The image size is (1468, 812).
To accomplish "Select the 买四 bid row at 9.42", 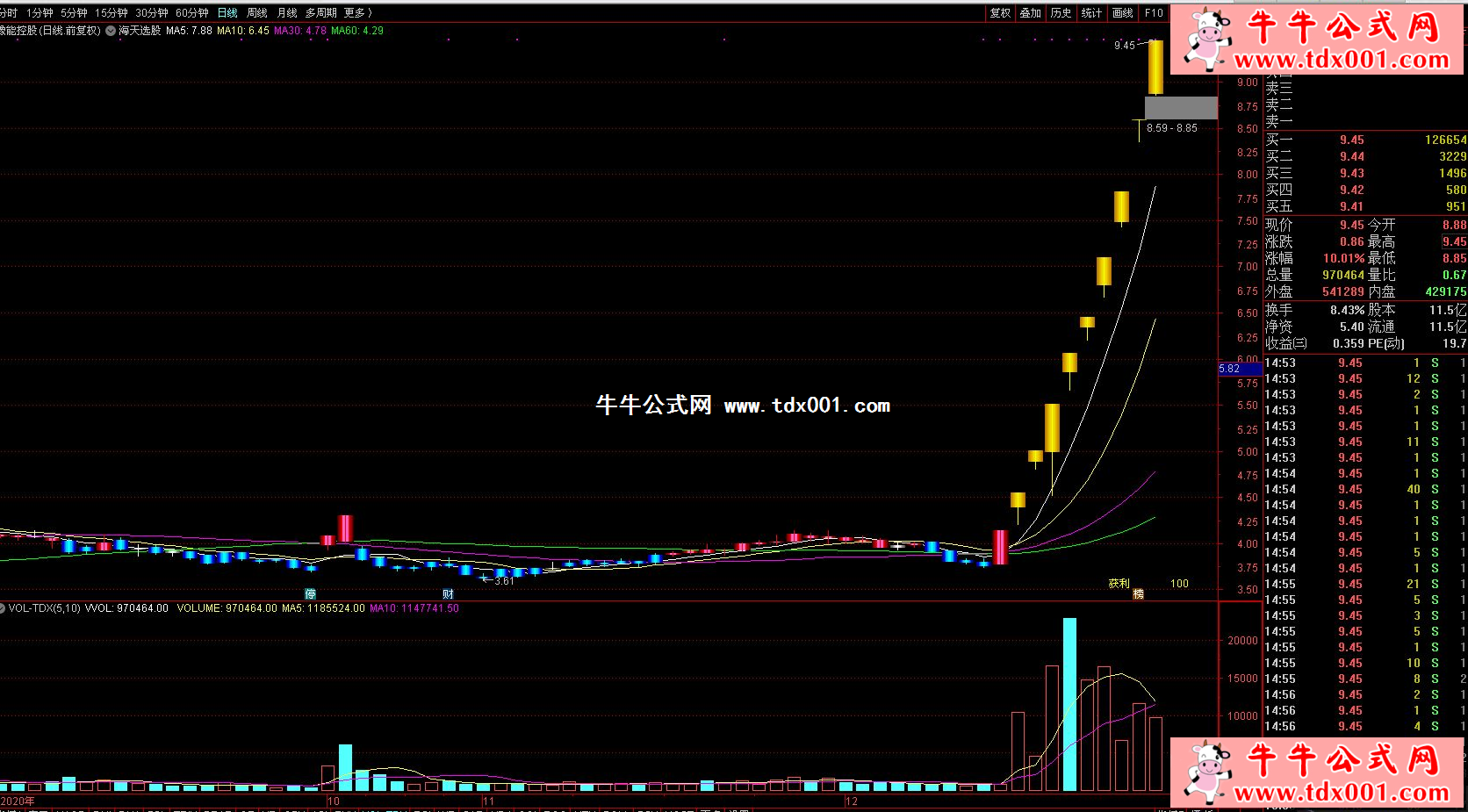I will tap(1365, 190).
